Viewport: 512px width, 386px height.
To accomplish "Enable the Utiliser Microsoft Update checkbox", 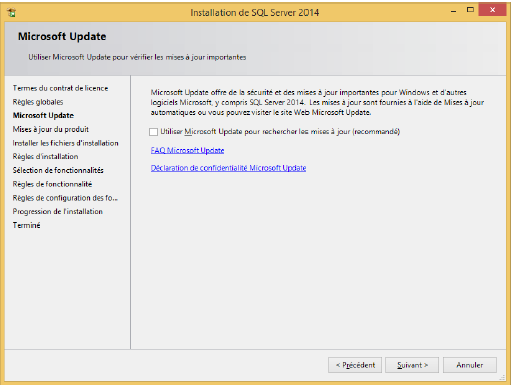I will pyautogui.click(x=153, y=132).
